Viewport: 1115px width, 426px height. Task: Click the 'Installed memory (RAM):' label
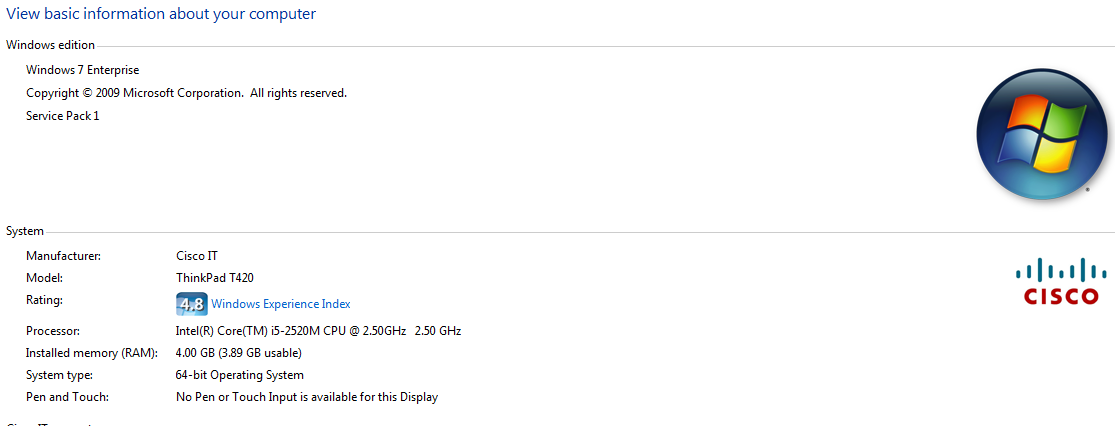(x=92, y=353)
